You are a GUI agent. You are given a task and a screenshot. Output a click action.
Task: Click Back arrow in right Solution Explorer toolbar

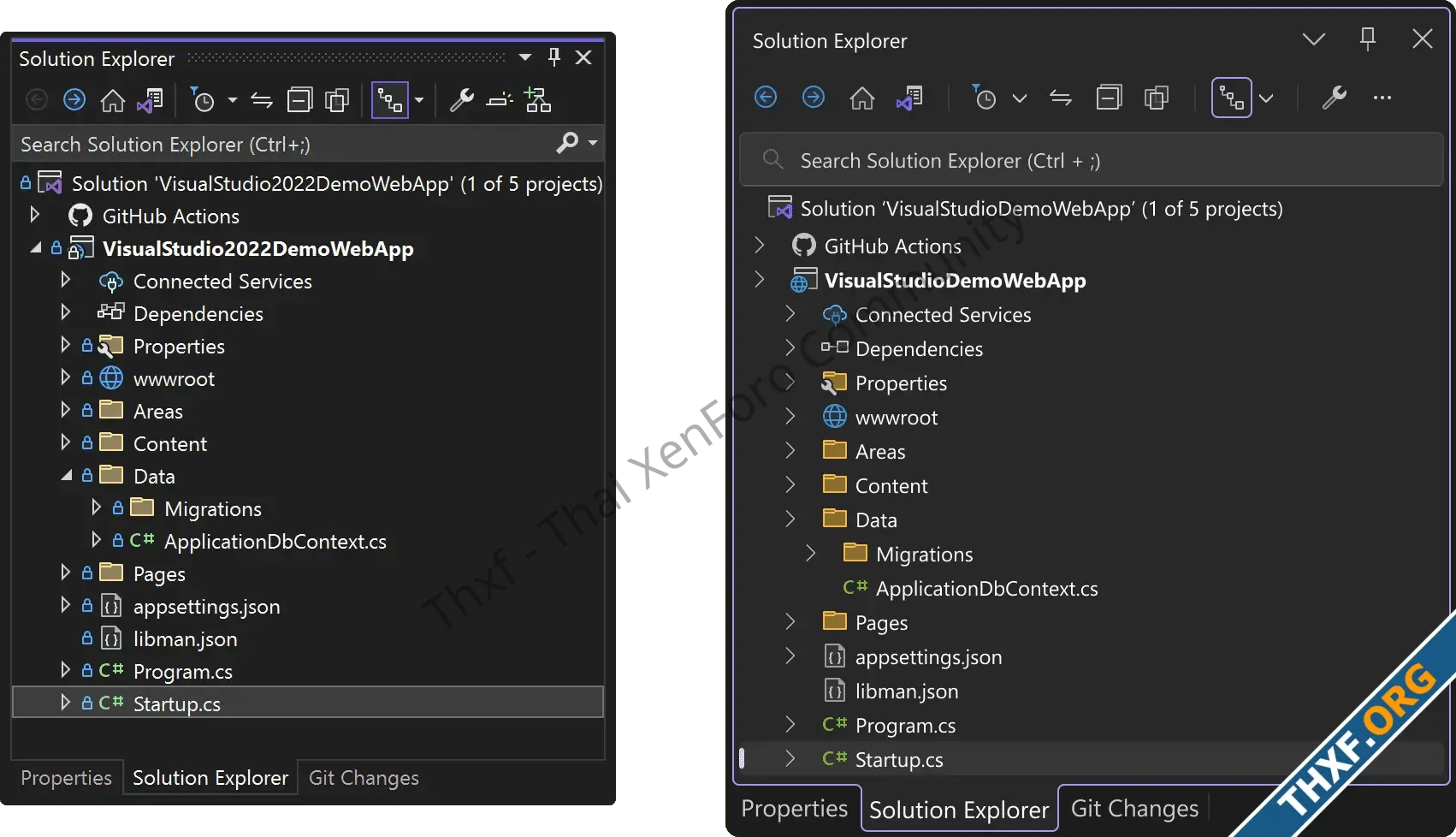[x=766, y=97]
